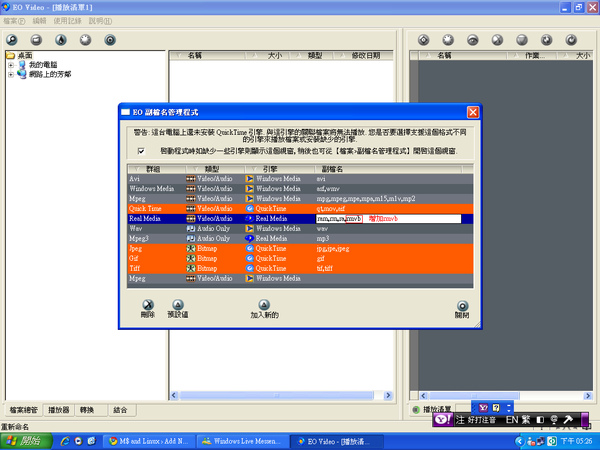This screenshot has height=450, width=600.
Task: Click the file list horizontal scrollbar thumb
Action: pos(276,395)
